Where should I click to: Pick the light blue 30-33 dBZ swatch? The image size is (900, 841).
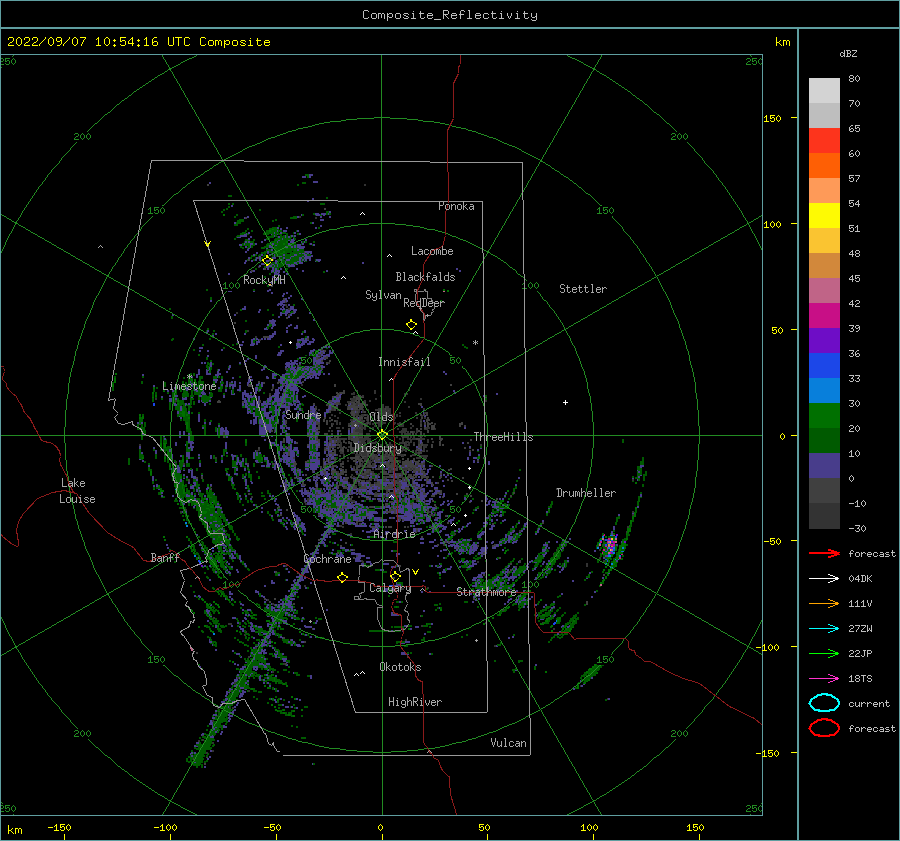pyautogui.click(x=824, y=390)
